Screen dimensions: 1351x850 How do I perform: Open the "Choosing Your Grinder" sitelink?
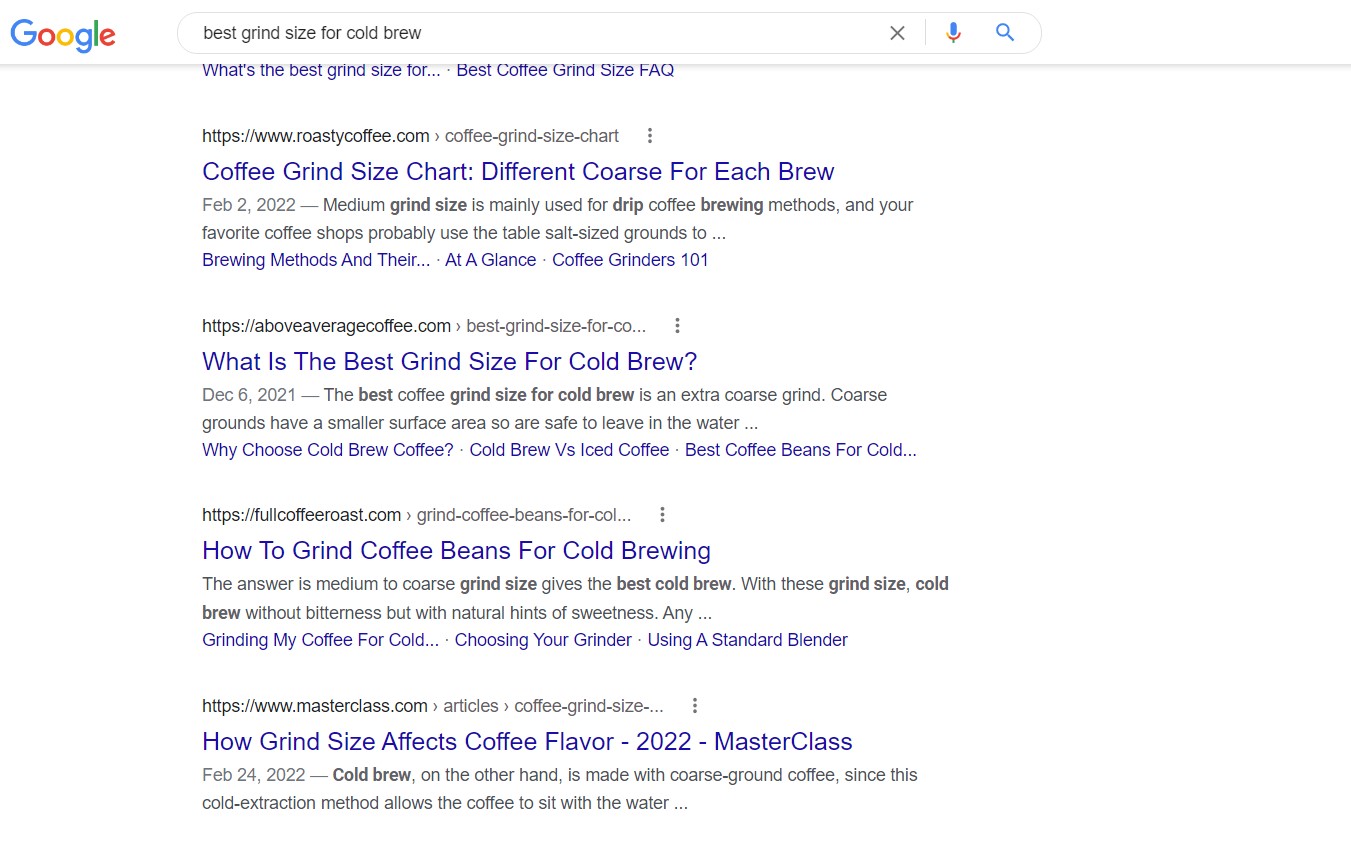[x=543, y=640]
